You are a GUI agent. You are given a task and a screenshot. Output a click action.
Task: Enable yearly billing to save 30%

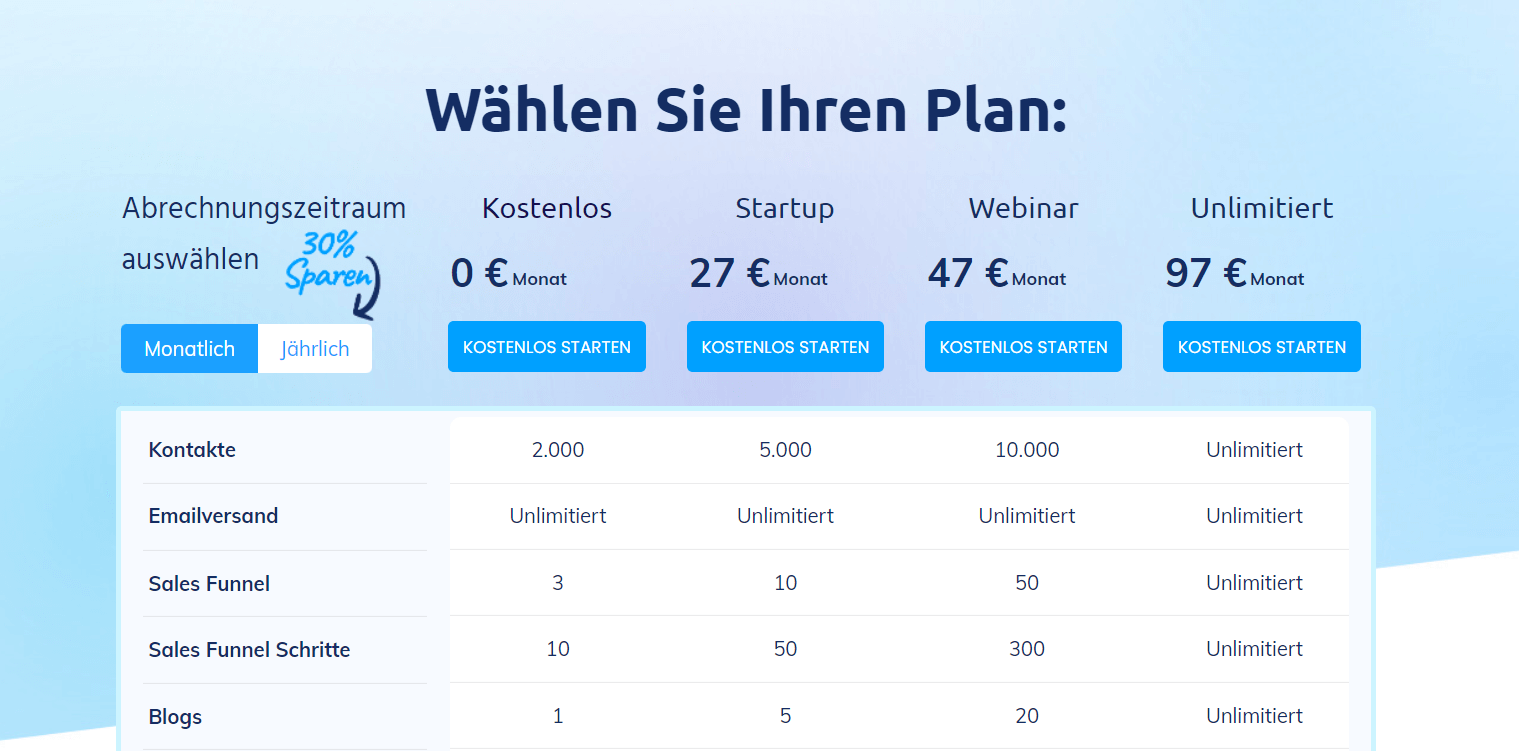315,347
